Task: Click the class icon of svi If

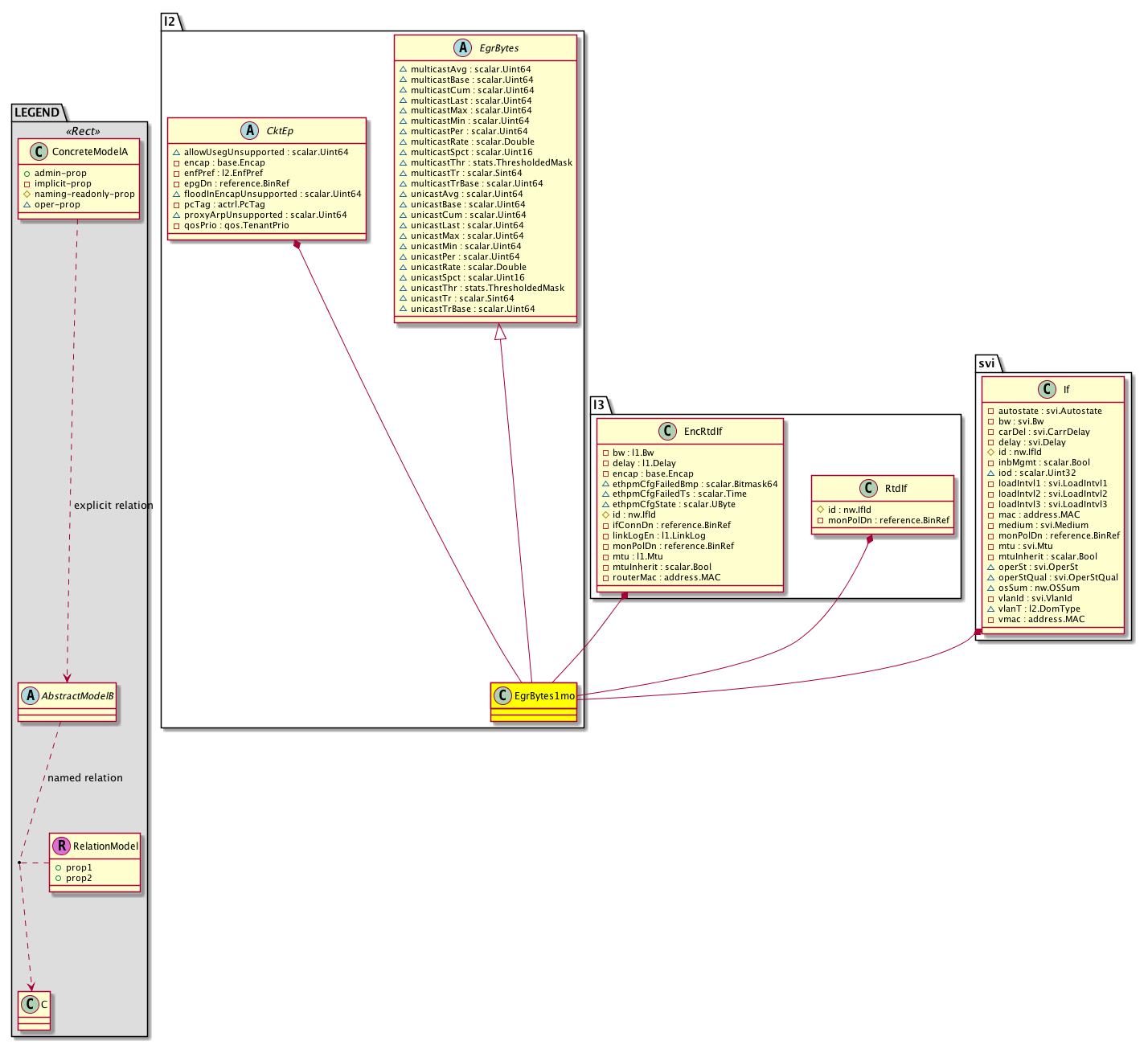Action: (1047, 390)
